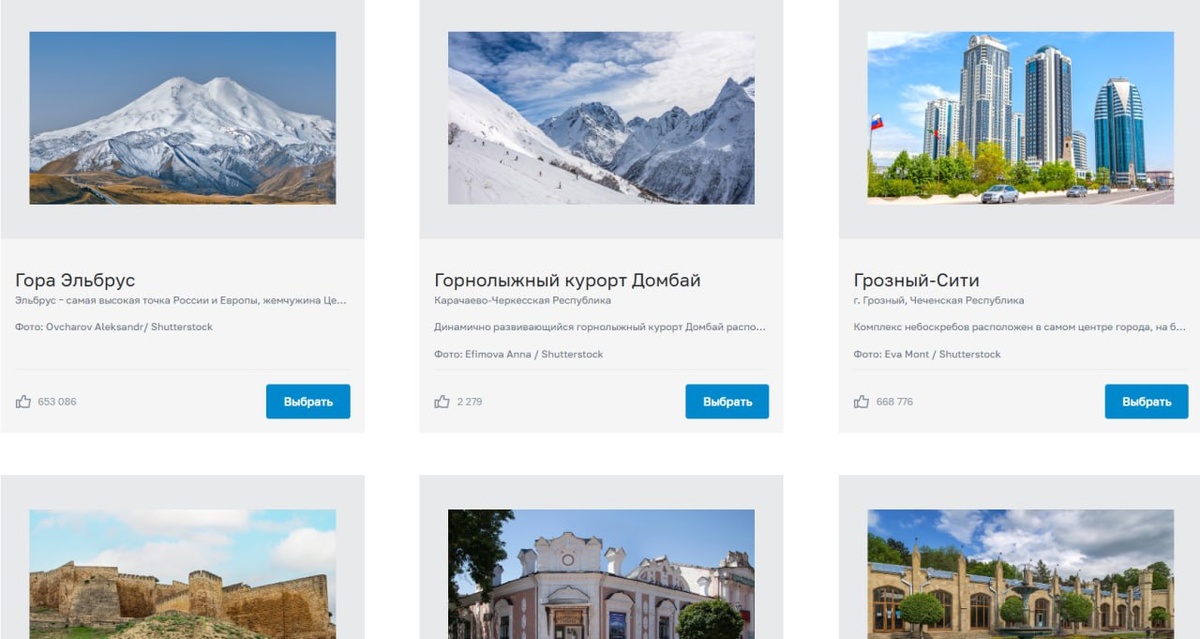Click the truncated Эльбрус description text
The width and height of the screenshot is (1200, 639).
[x=181, y=300]
